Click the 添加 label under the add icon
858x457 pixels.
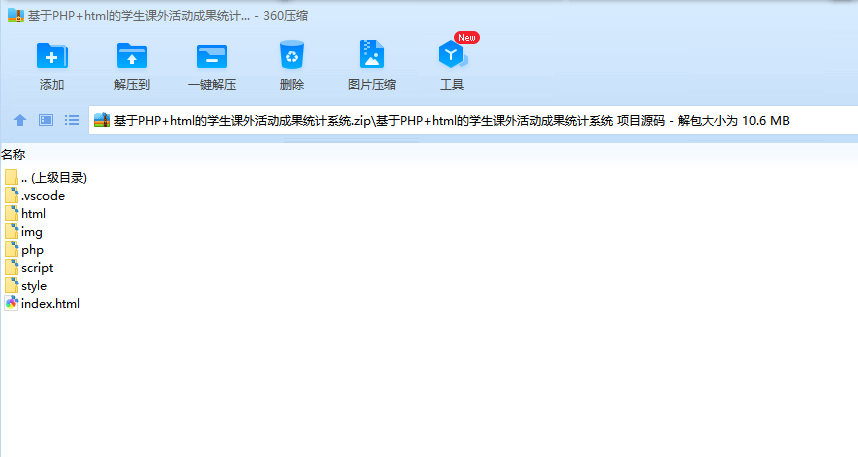[x=52, y=85]
